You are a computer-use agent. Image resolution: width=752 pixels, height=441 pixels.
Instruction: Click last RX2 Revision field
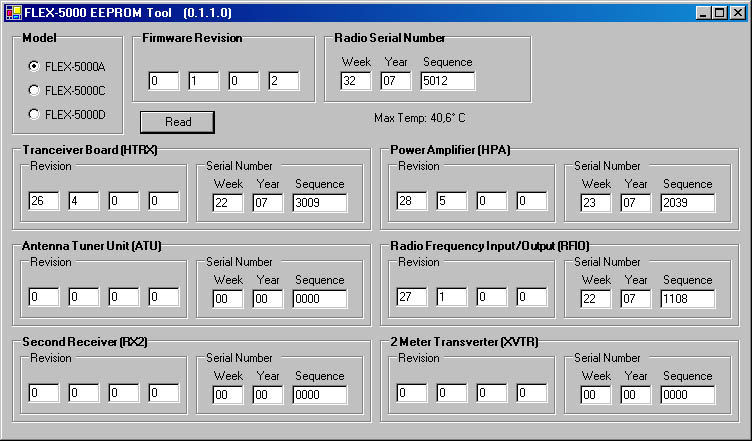pos(164,393)
